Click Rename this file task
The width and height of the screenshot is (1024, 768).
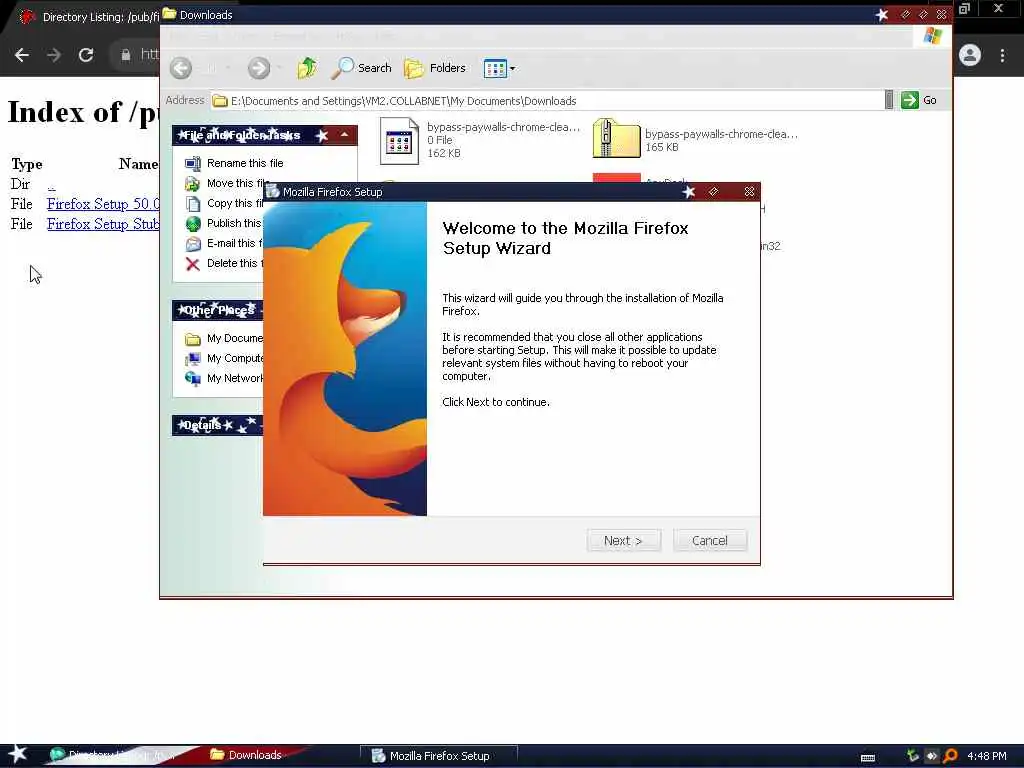(245, 163)
